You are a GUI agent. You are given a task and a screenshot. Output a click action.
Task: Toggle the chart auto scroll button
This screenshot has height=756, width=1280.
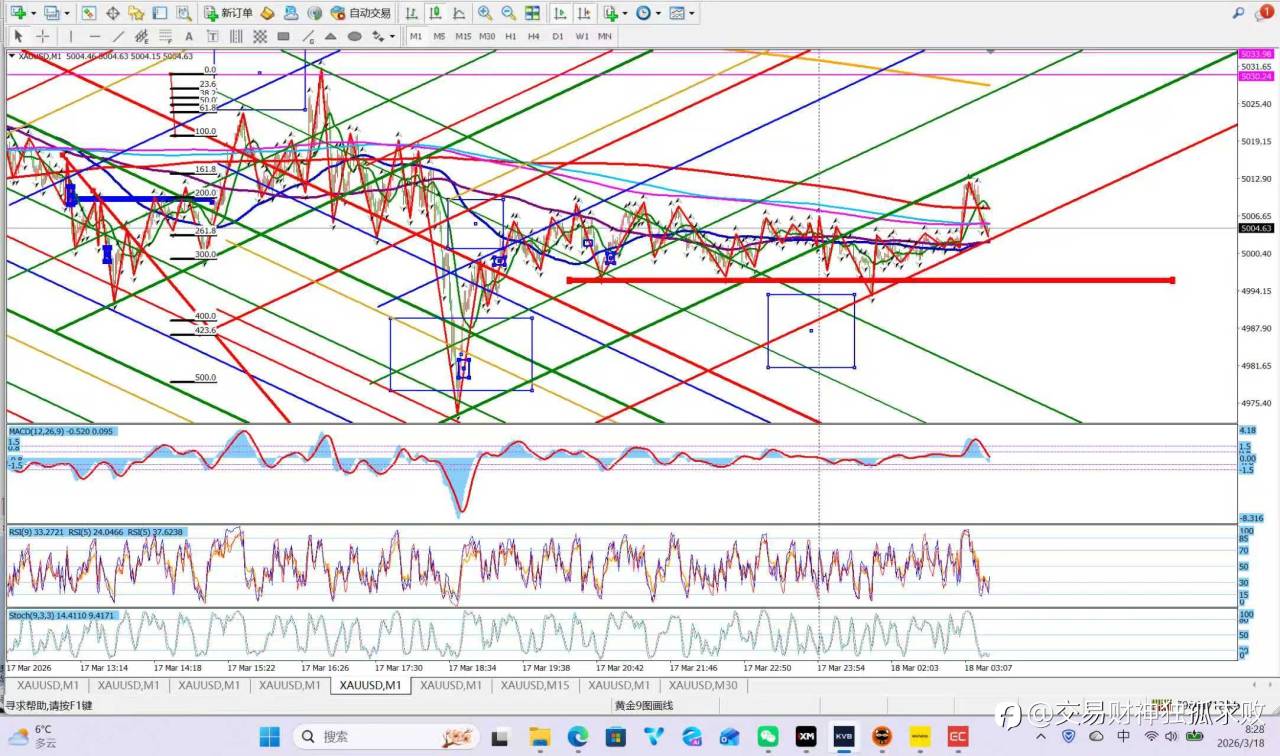click(559, 13)
